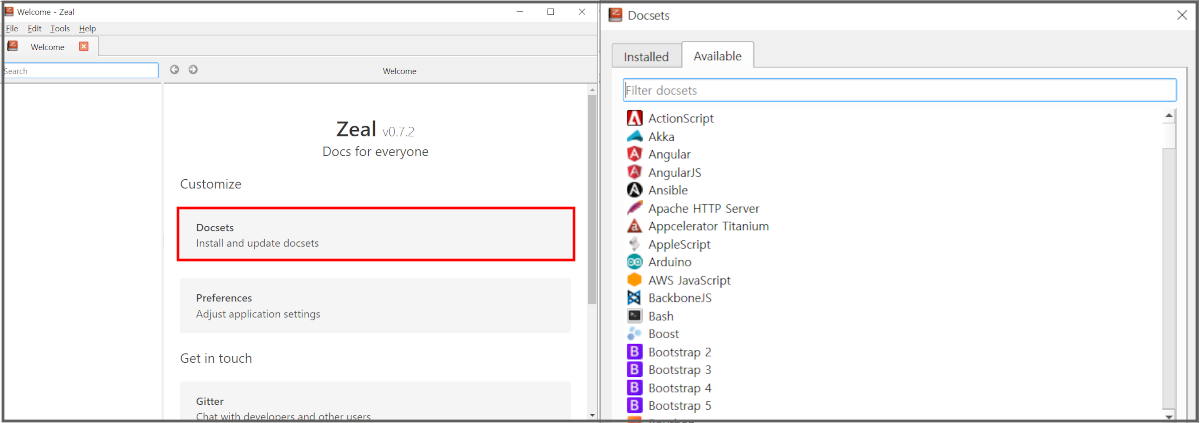Close the Docsets dialog
Viewport: 1200px width, 423px height.
[x=1181, y=15]
